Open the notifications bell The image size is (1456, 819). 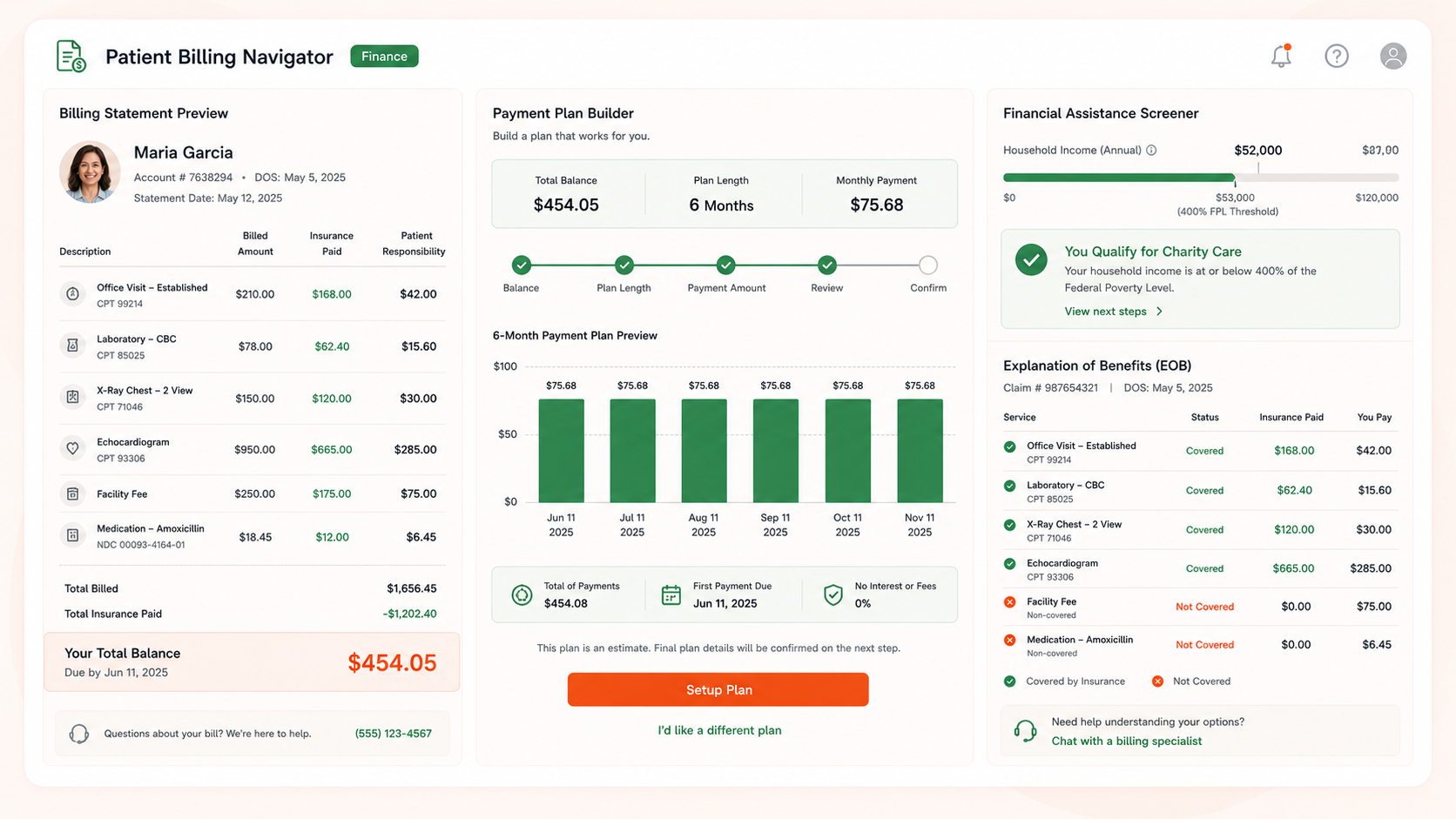(1280, 56)
